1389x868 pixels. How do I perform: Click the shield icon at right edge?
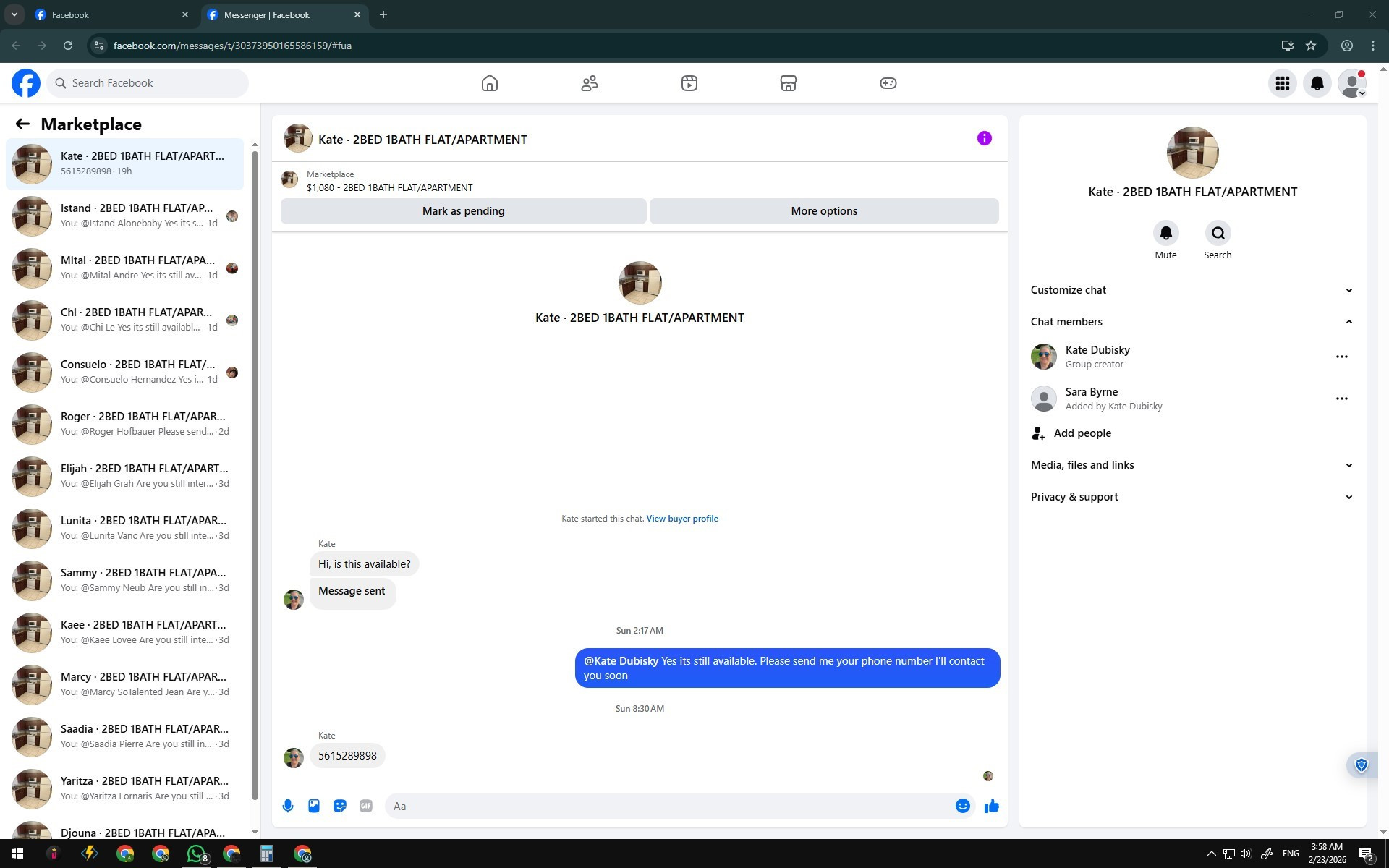point(1362,765)
